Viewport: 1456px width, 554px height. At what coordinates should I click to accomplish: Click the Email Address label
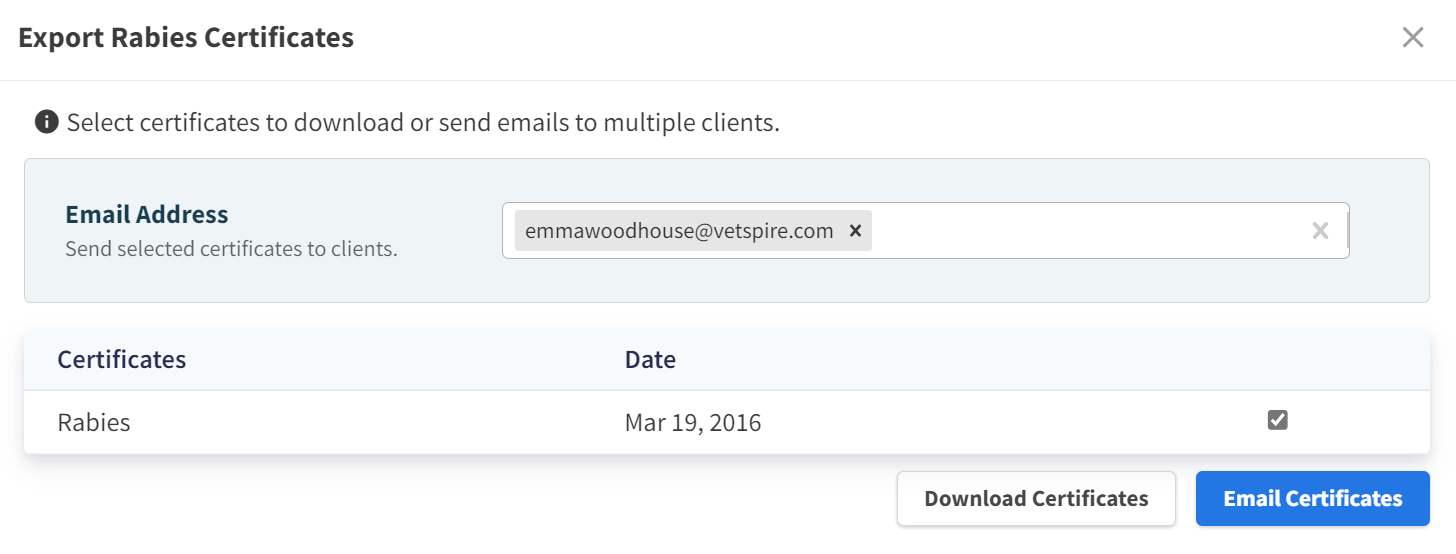147,214
